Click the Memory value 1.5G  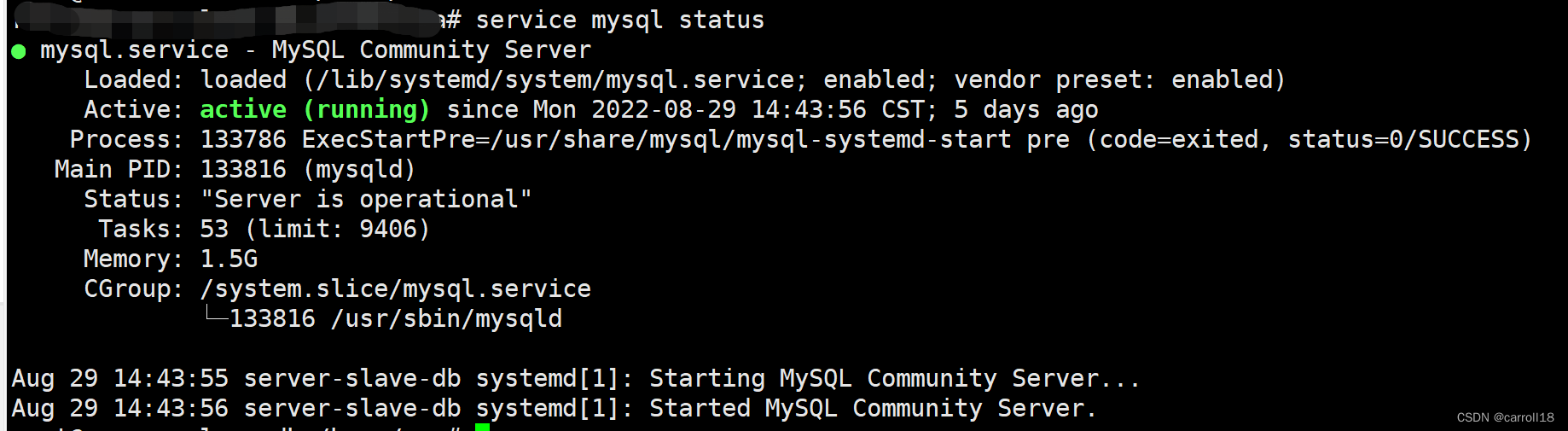229,259
